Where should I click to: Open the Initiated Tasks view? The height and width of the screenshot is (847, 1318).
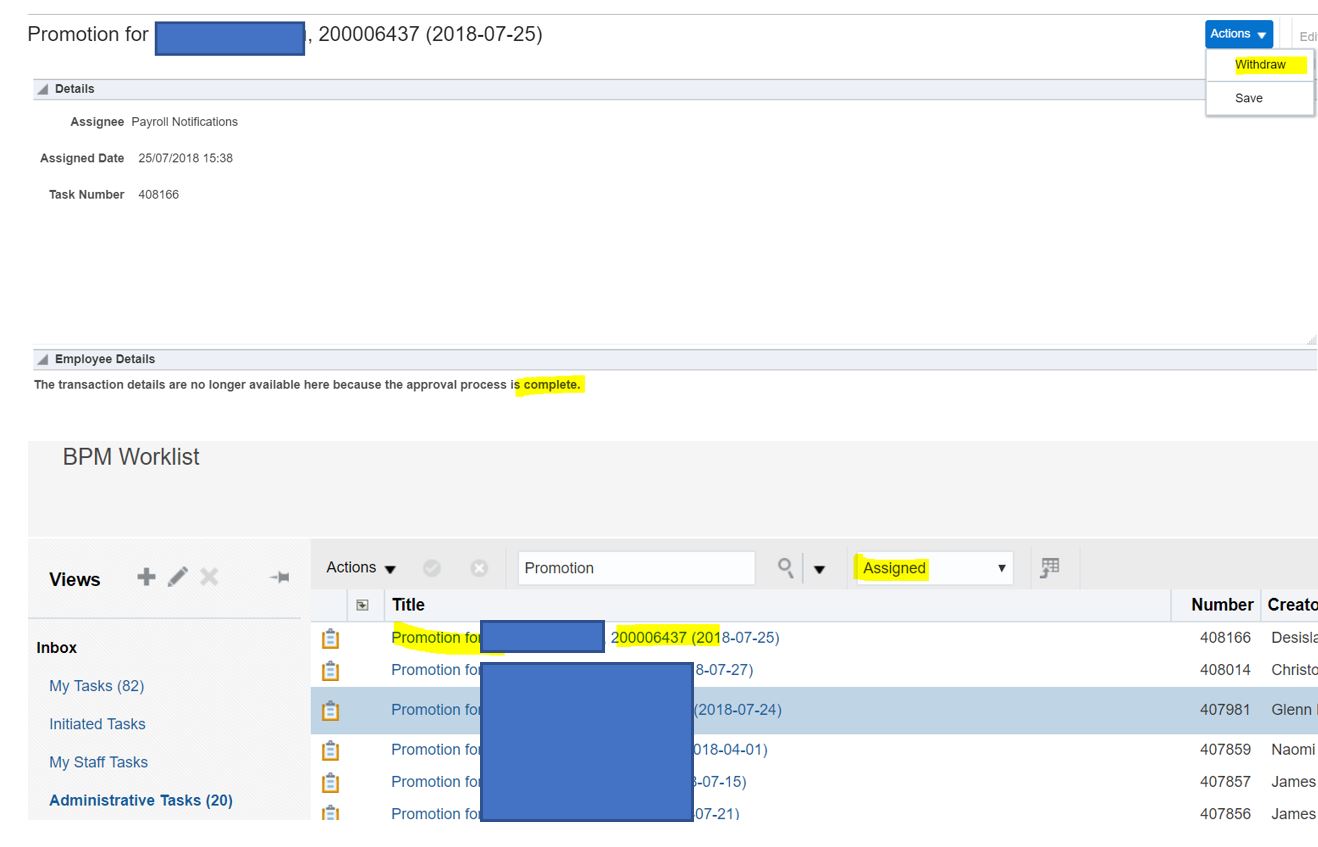tap(97, 724)
